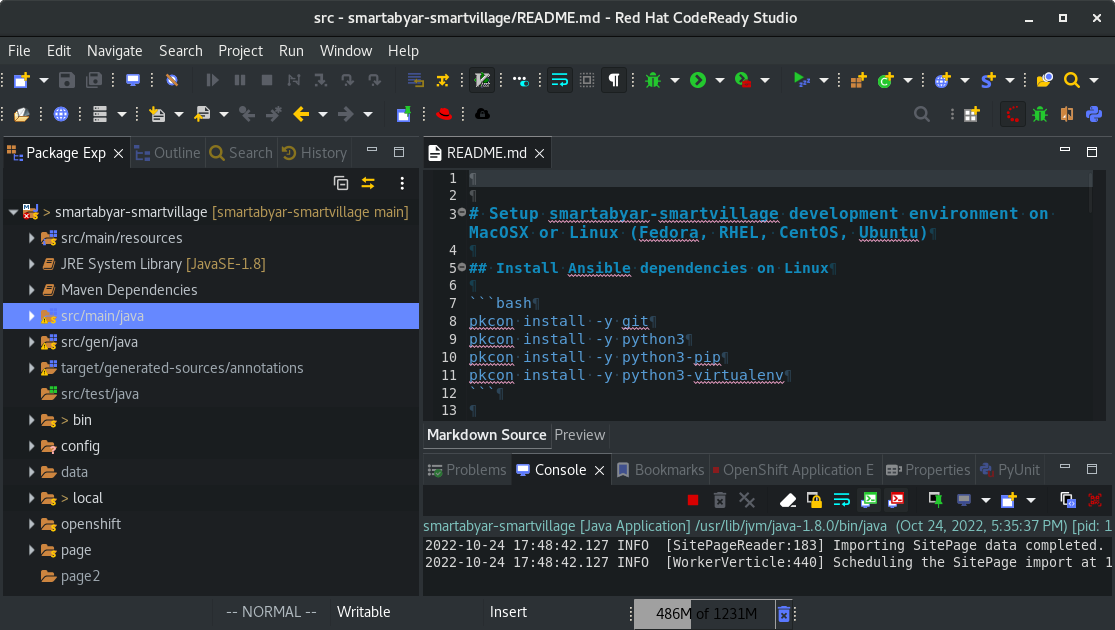Open the Back history dropdown arrow
1115x630 pixels.
coord(323,114)
